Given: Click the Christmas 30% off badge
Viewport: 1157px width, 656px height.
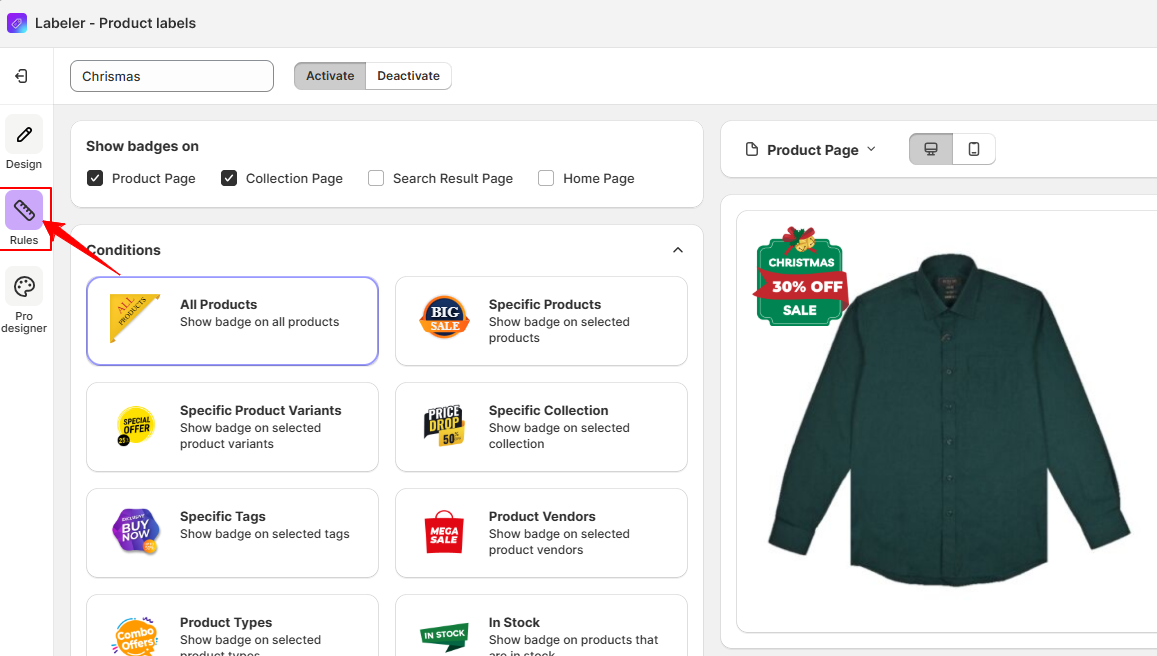Looking at the screenshot, I should tap(800, 276).
